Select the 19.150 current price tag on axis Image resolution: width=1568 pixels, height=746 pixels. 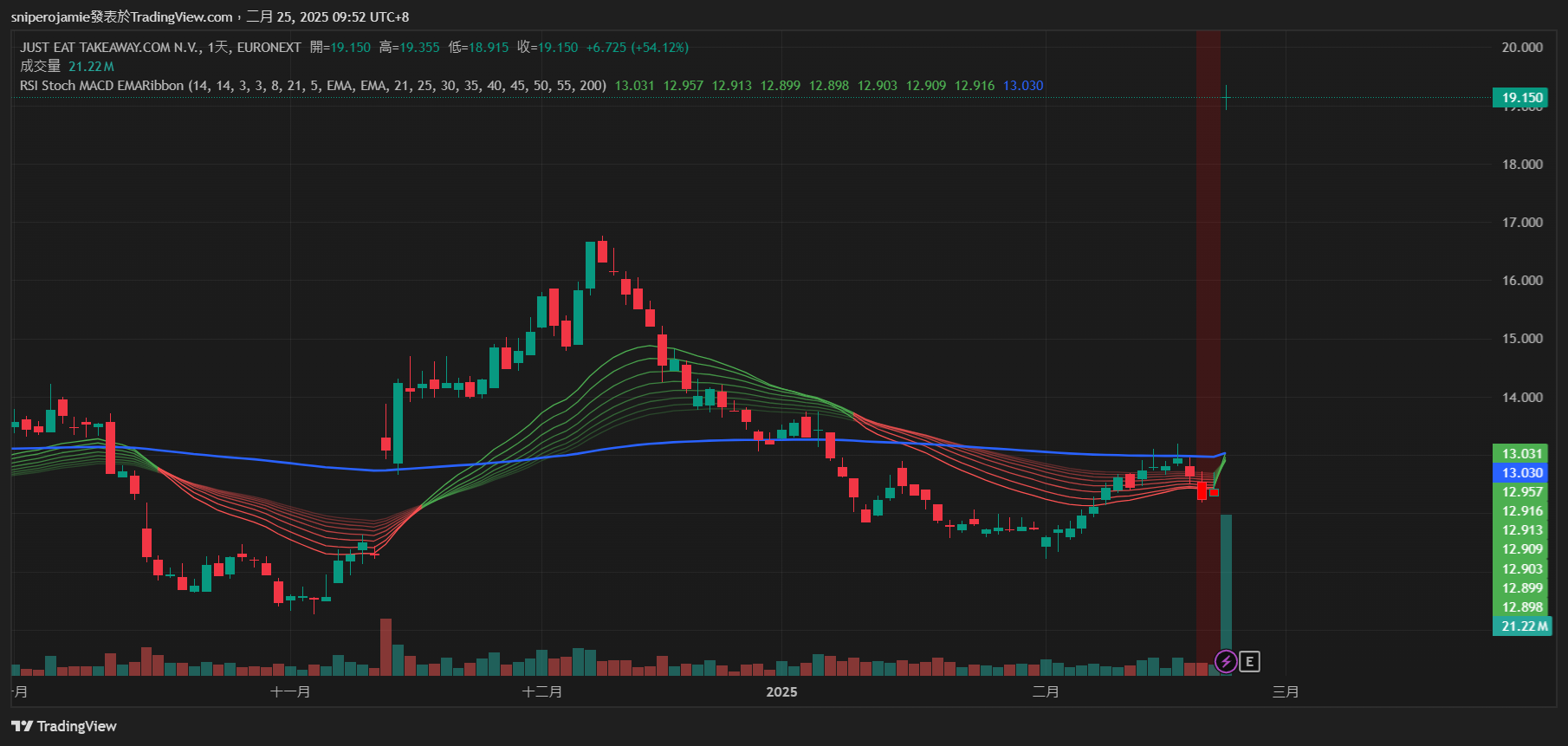click(1521, 98)
